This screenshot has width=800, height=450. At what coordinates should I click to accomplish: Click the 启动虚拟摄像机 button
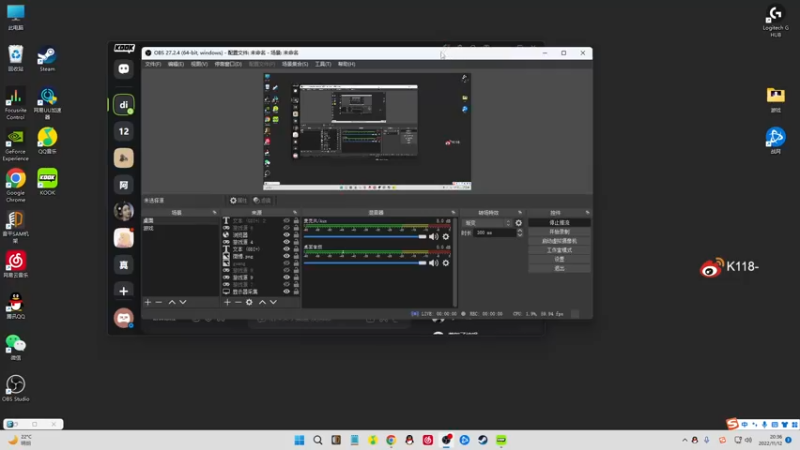click(x=559, y=241)
